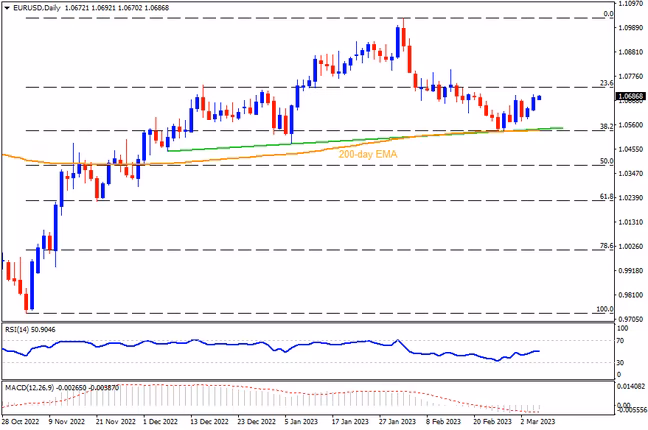
Task: Click price axis value 1.03470
Action: pyautogui.click(x=631, y=173)
